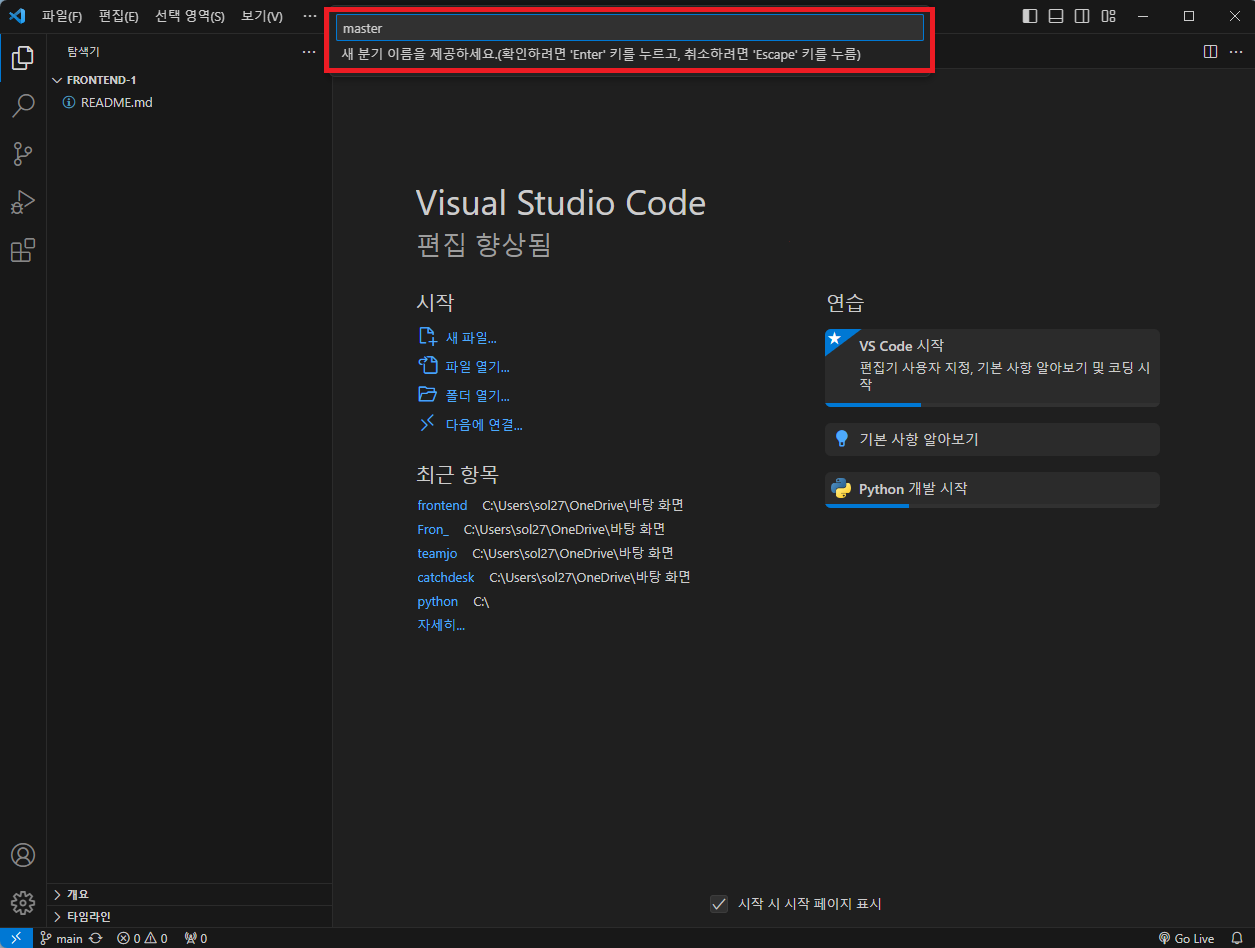
Task: Collapse the FRONTEND-1 folder section
Action: pos(190,80)
